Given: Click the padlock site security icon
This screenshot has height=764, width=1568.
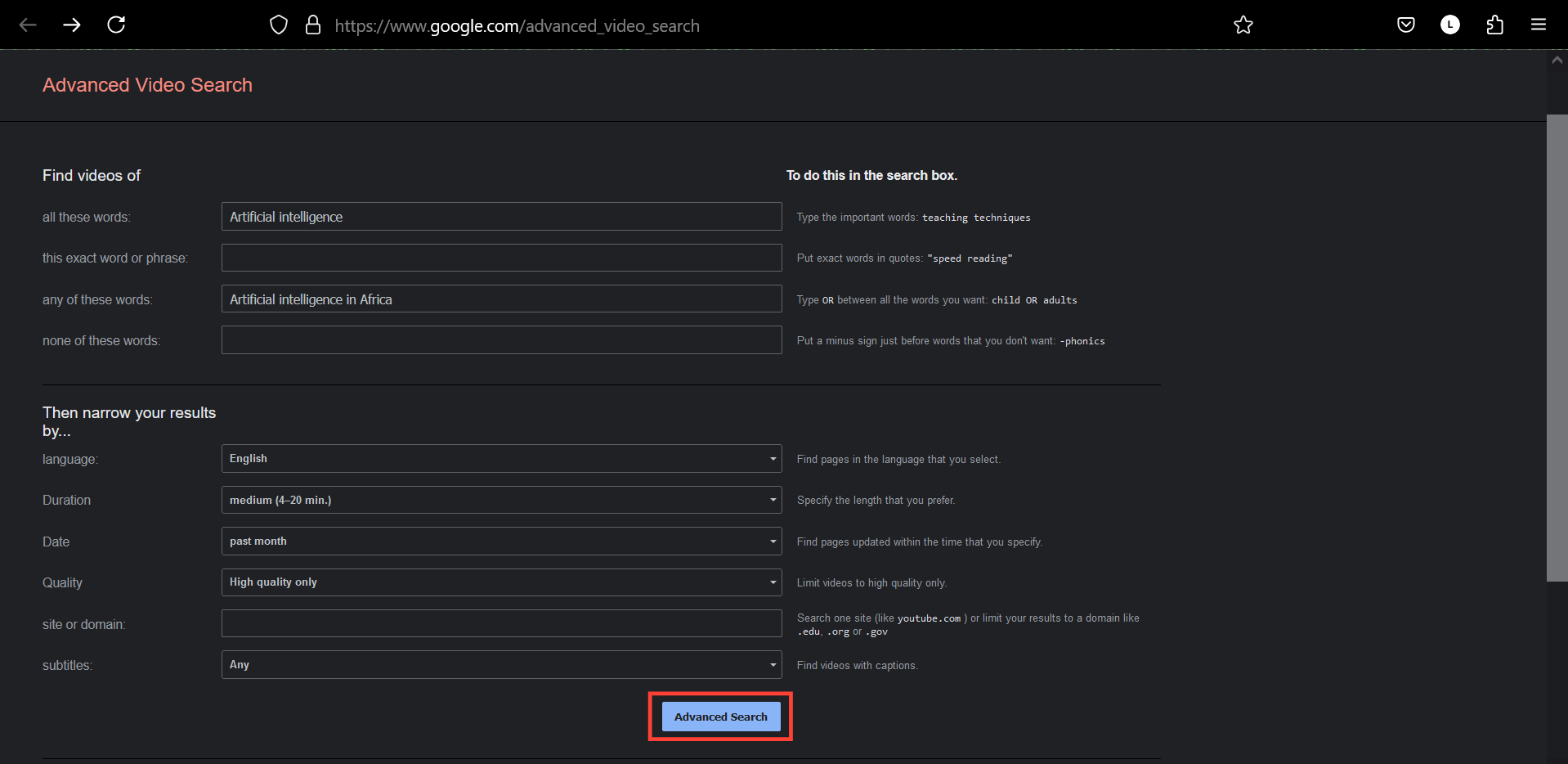Looking at the screenshot, I should pyautogui.click(x=313, y=25).
